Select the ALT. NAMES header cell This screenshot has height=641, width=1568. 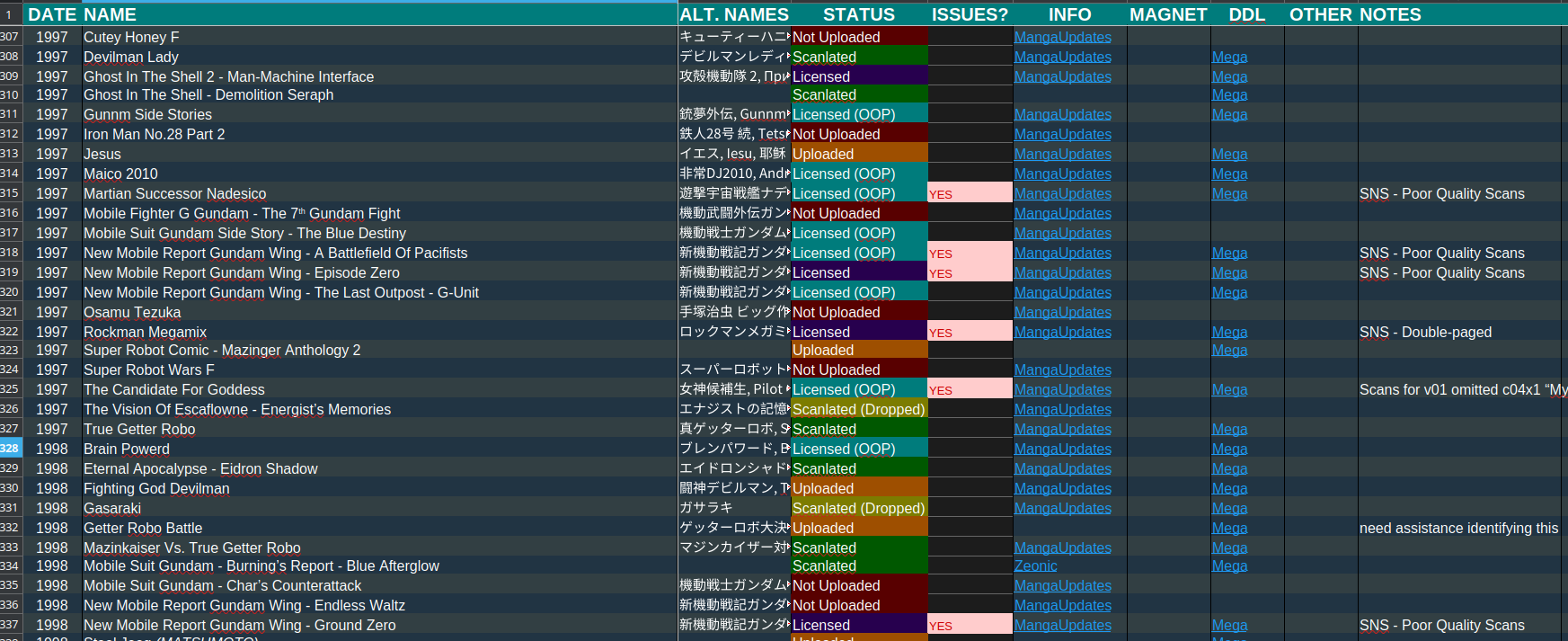click(734, 14)
